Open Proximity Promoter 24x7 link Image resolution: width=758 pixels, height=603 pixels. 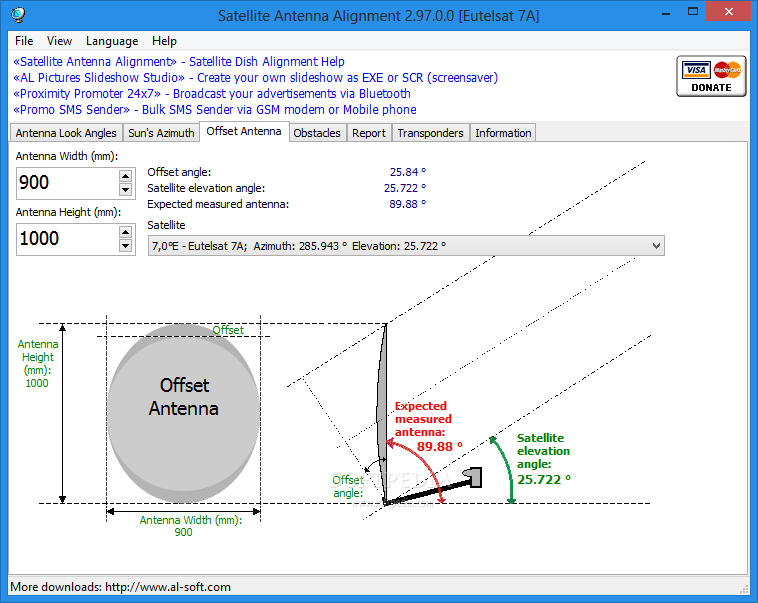(x=212, y=94)
